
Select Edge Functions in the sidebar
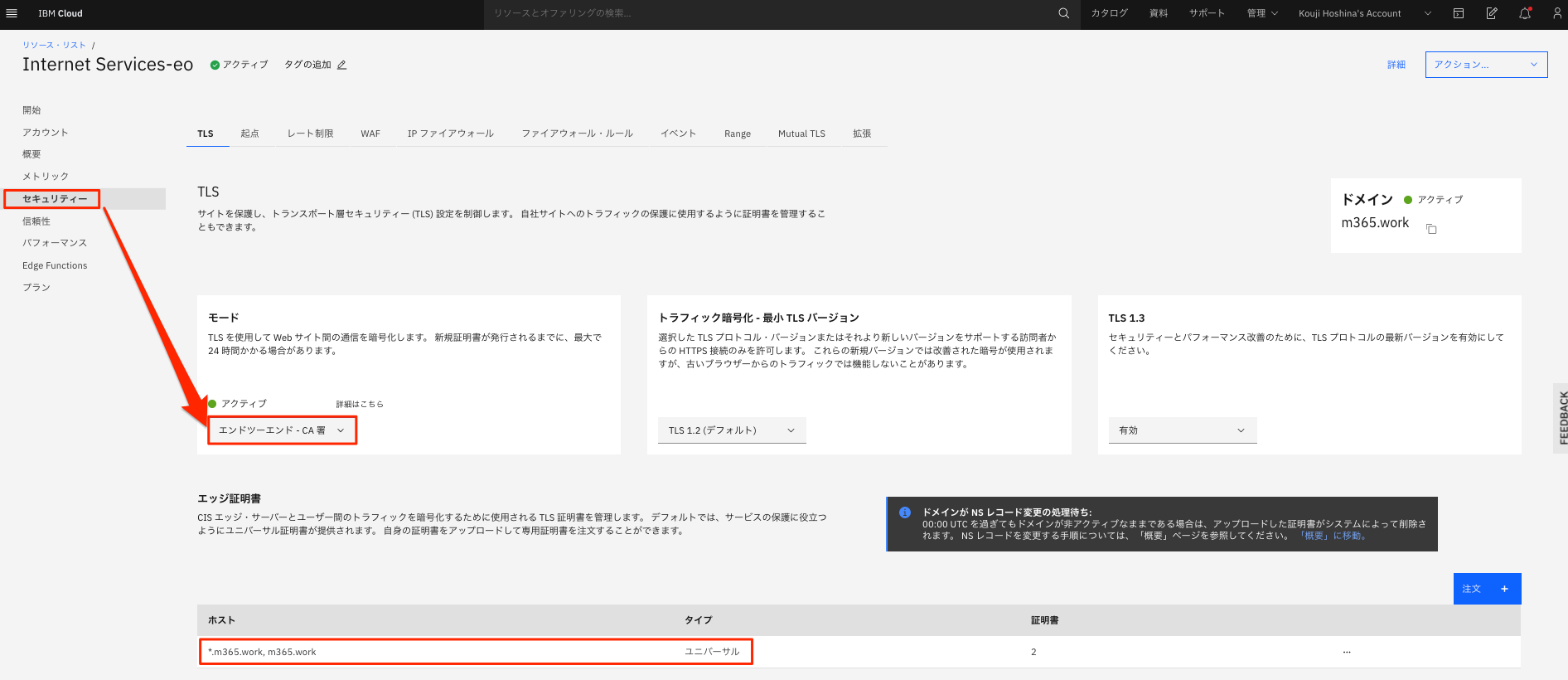[x=55, y=265]
